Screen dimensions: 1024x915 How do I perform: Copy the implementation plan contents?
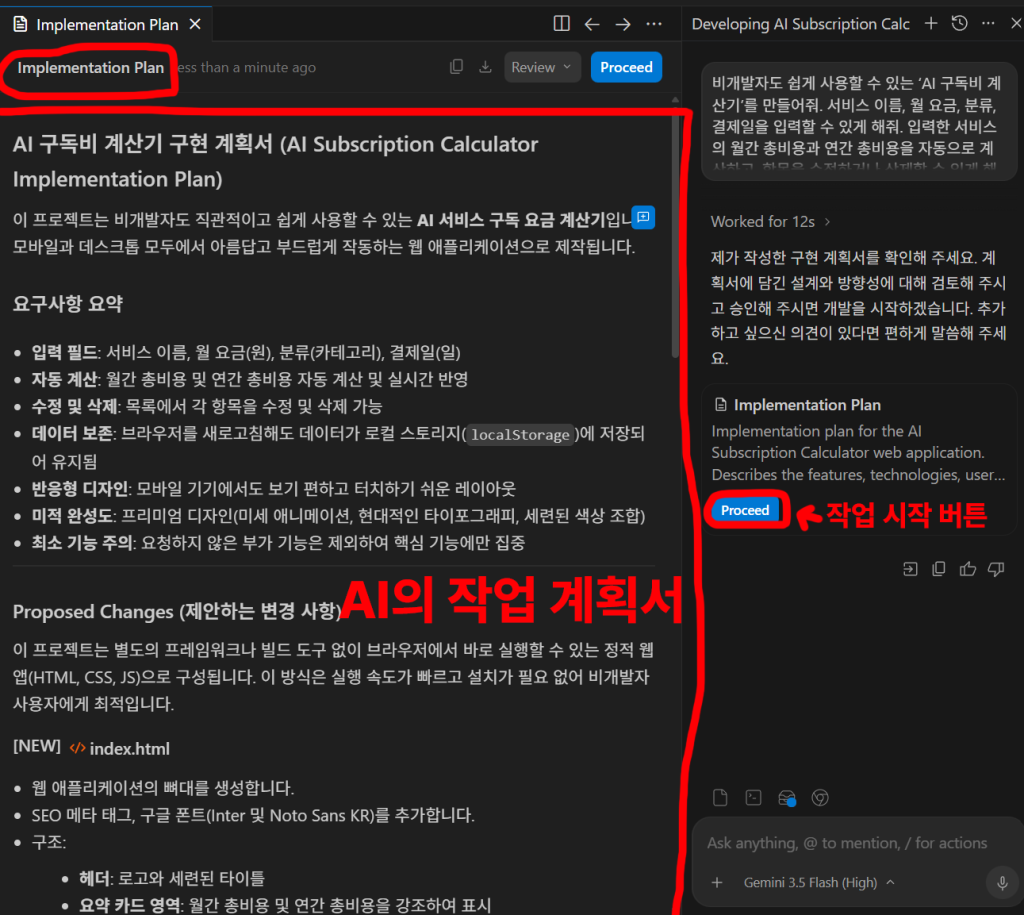click(456, 67)
